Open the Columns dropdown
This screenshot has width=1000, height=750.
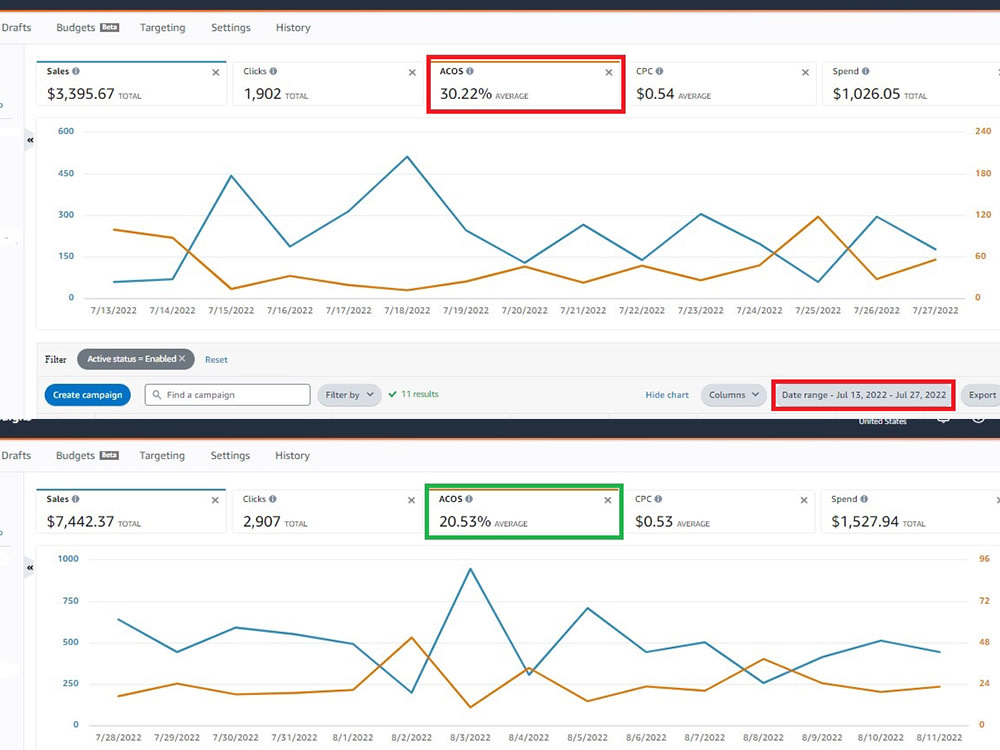(x=733, y=395)
